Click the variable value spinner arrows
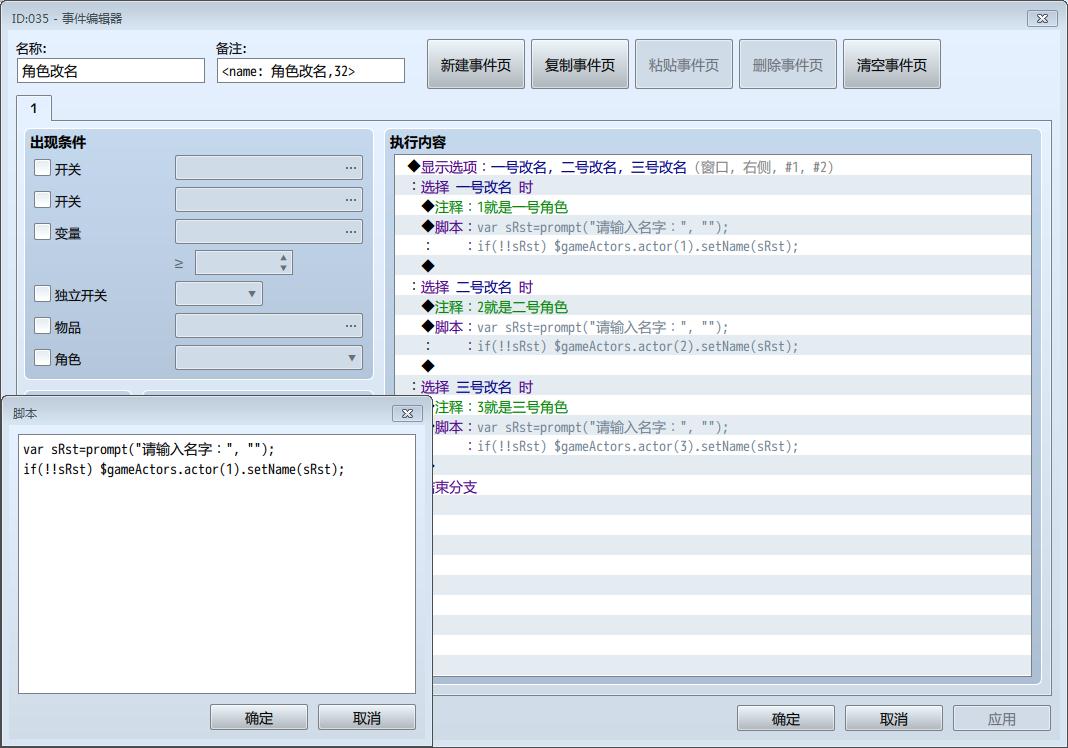Screen dimensions: 1068x748 [284, 263]
